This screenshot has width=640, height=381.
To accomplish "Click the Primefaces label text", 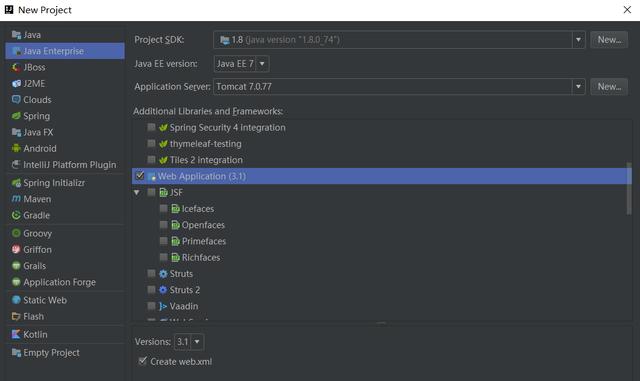I will pyautogui.click(x=204, y=241).
